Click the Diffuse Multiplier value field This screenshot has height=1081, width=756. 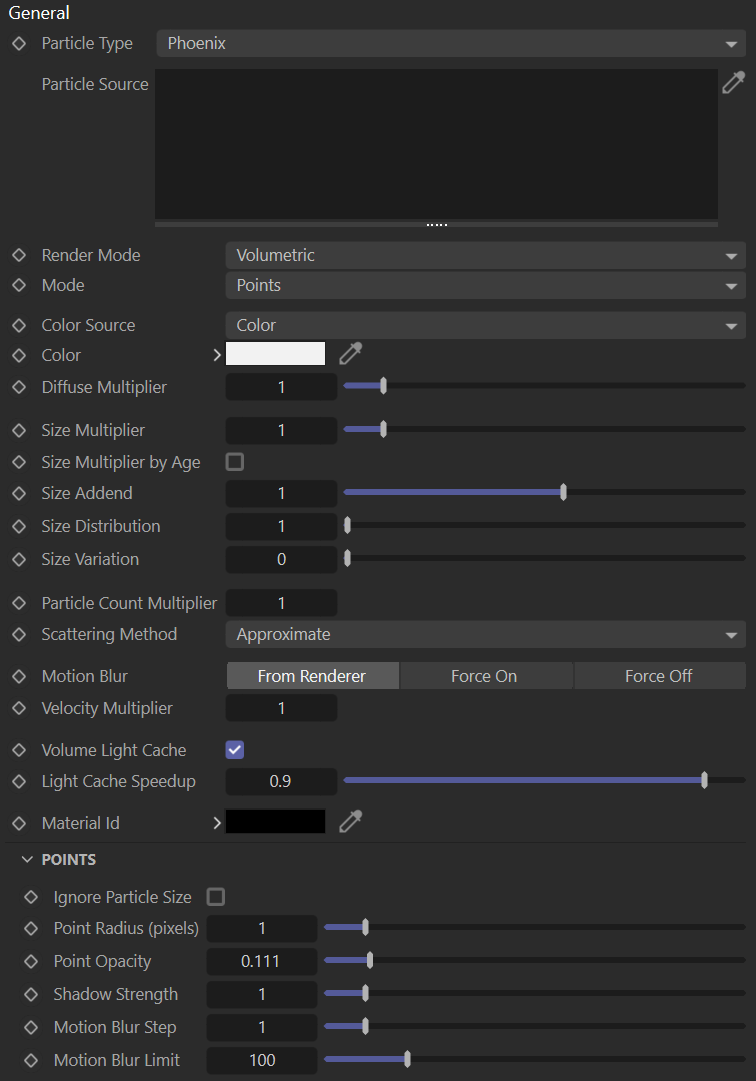click(x=281, y=387)
